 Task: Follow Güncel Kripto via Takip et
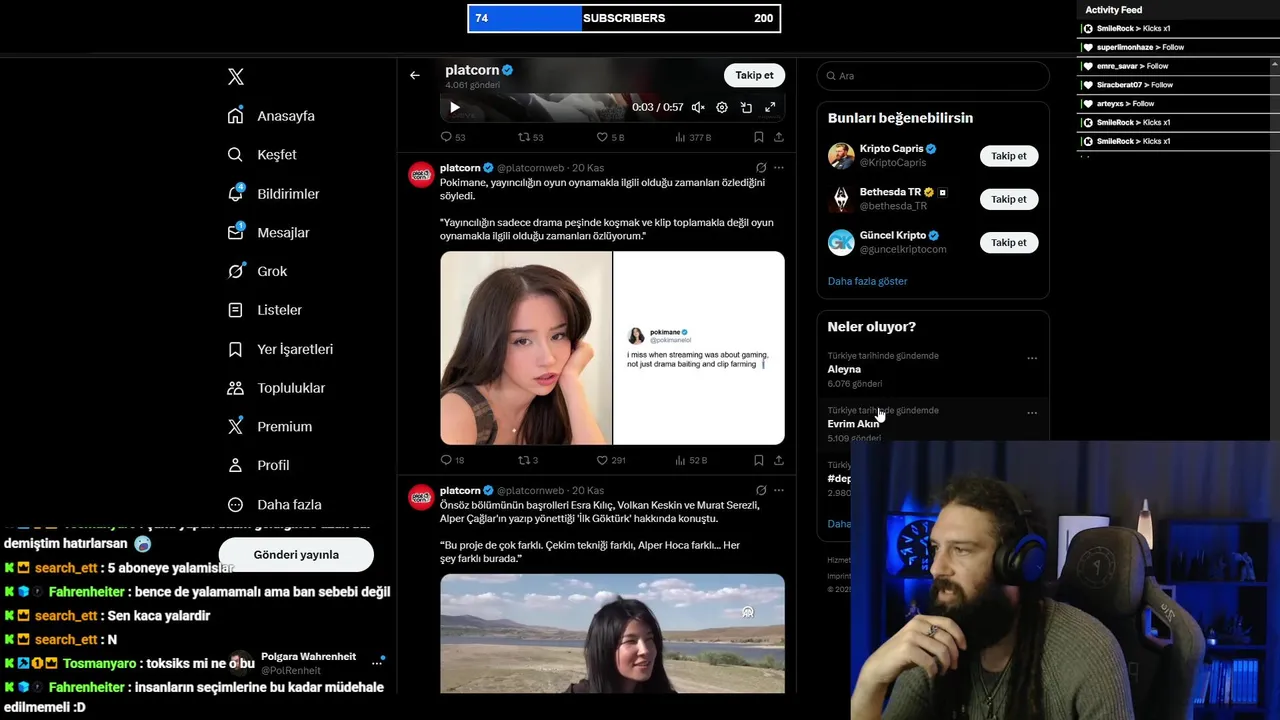pyautogui.click(x=1009, y=242)
